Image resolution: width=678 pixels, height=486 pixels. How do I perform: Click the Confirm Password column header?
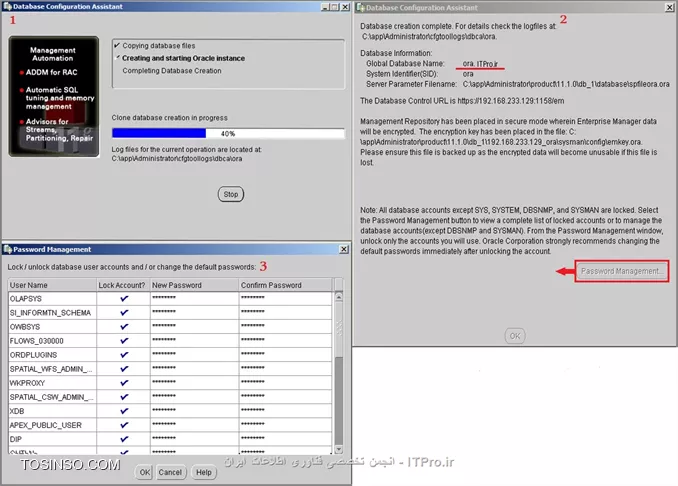click(x=285, y=285)
